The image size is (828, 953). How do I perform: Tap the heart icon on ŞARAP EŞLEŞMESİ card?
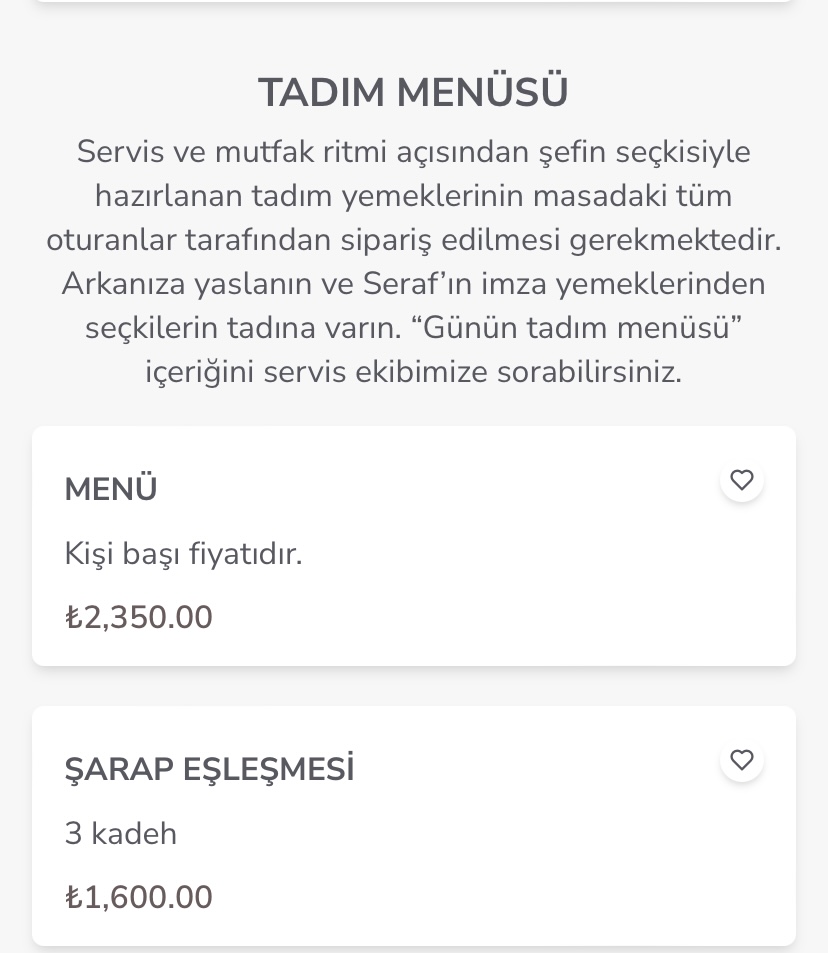coord(742,760)
